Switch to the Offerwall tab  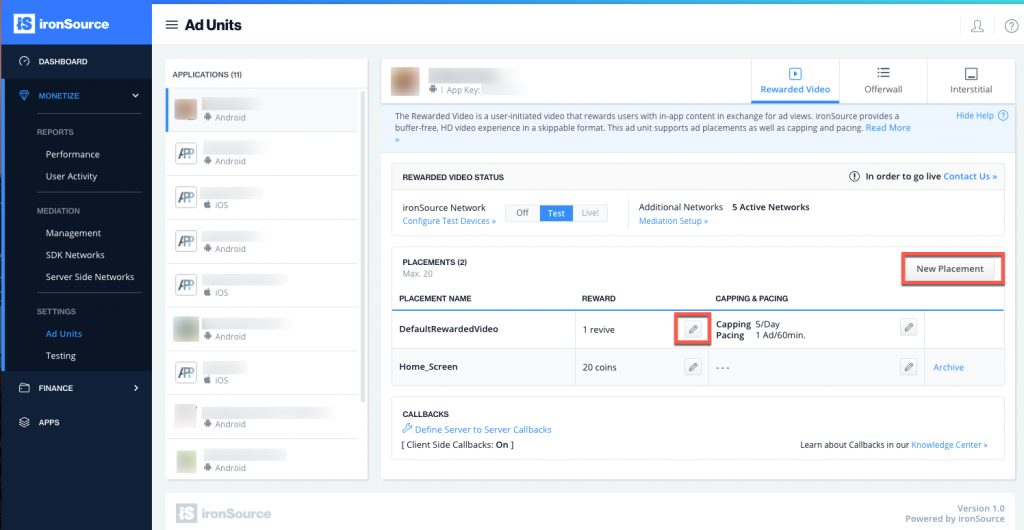(x=883, y=81)
